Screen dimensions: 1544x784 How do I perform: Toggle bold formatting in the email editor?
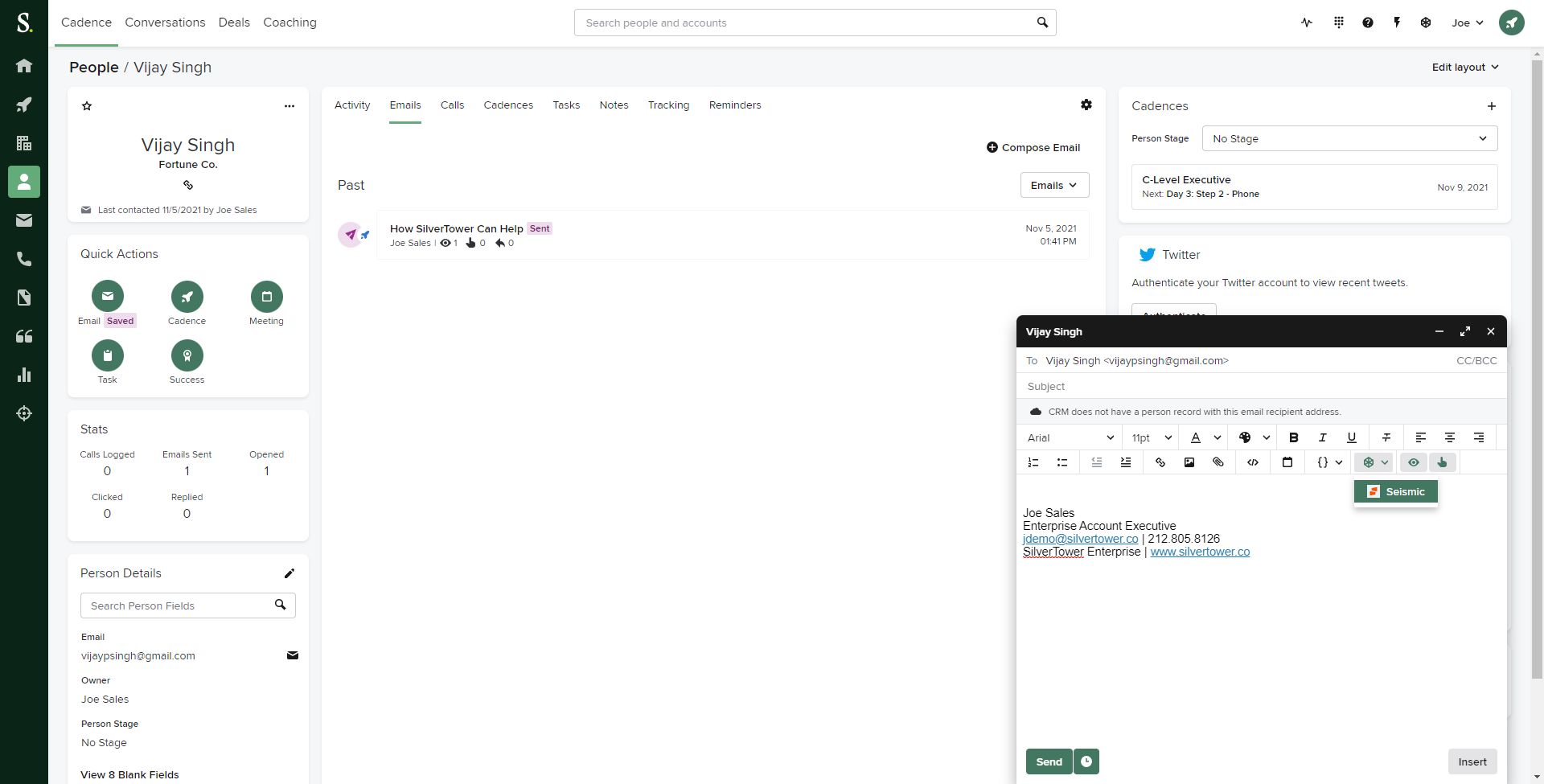1294,437
